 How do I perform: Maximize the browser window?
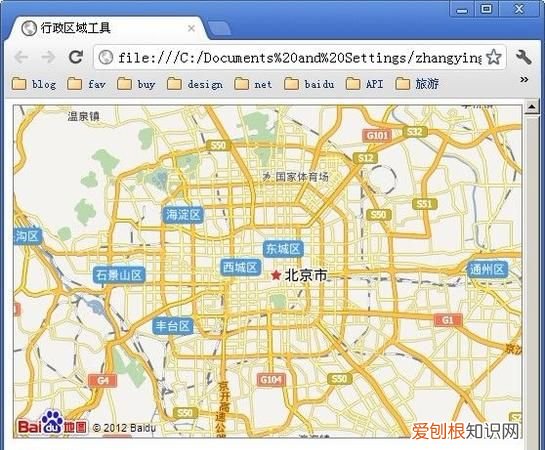point(486,9)
